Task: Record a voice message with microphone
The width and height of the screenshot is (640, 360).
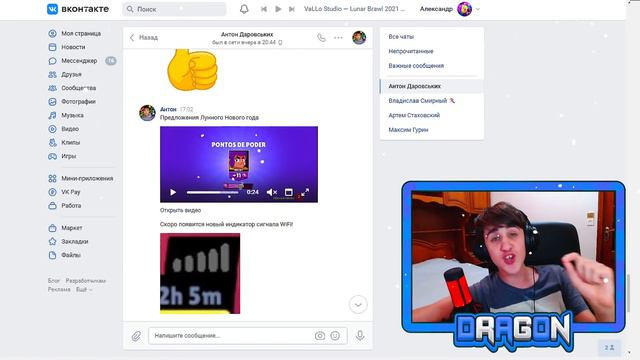Action: click(360, 336)
